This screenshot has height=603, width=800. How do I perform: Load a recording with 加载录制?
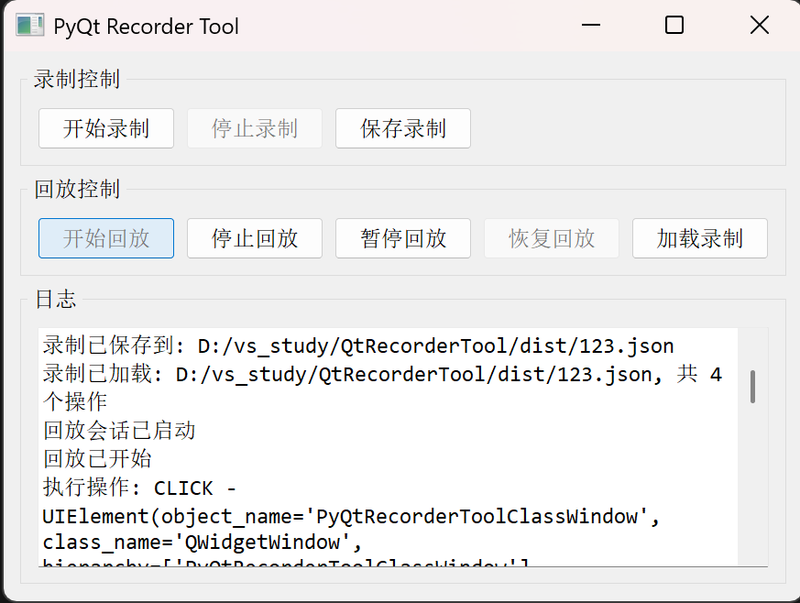[699, 238]
